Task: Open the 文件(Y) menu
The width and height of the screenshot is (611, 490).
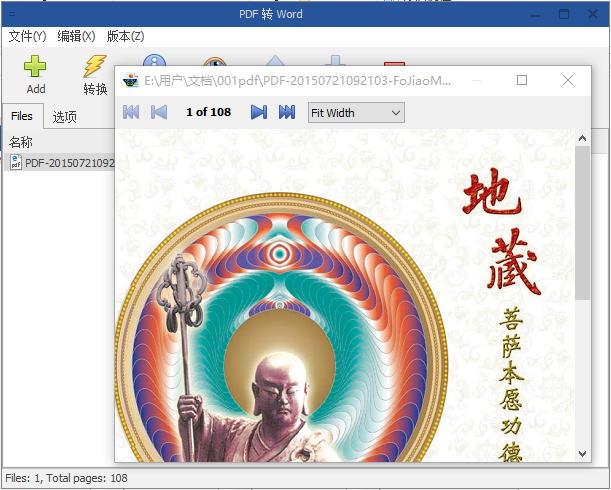Action: (27, 36)
